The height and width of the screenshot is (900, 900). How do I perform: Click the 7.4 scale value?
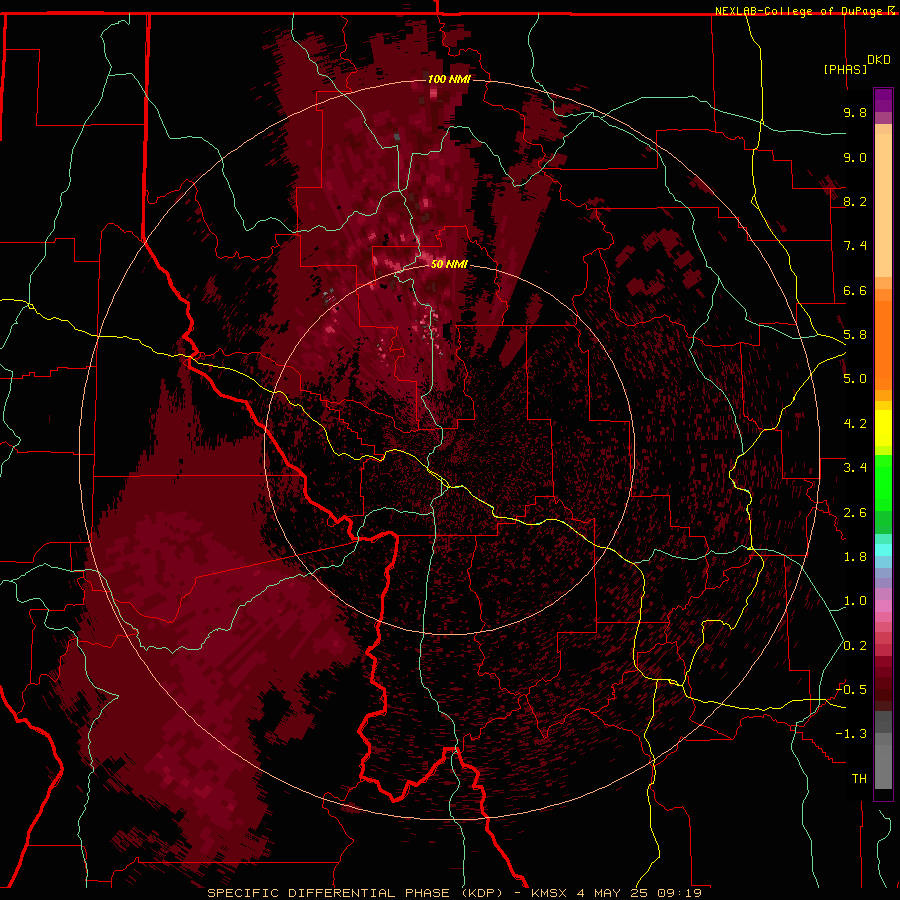click(855, 246)
